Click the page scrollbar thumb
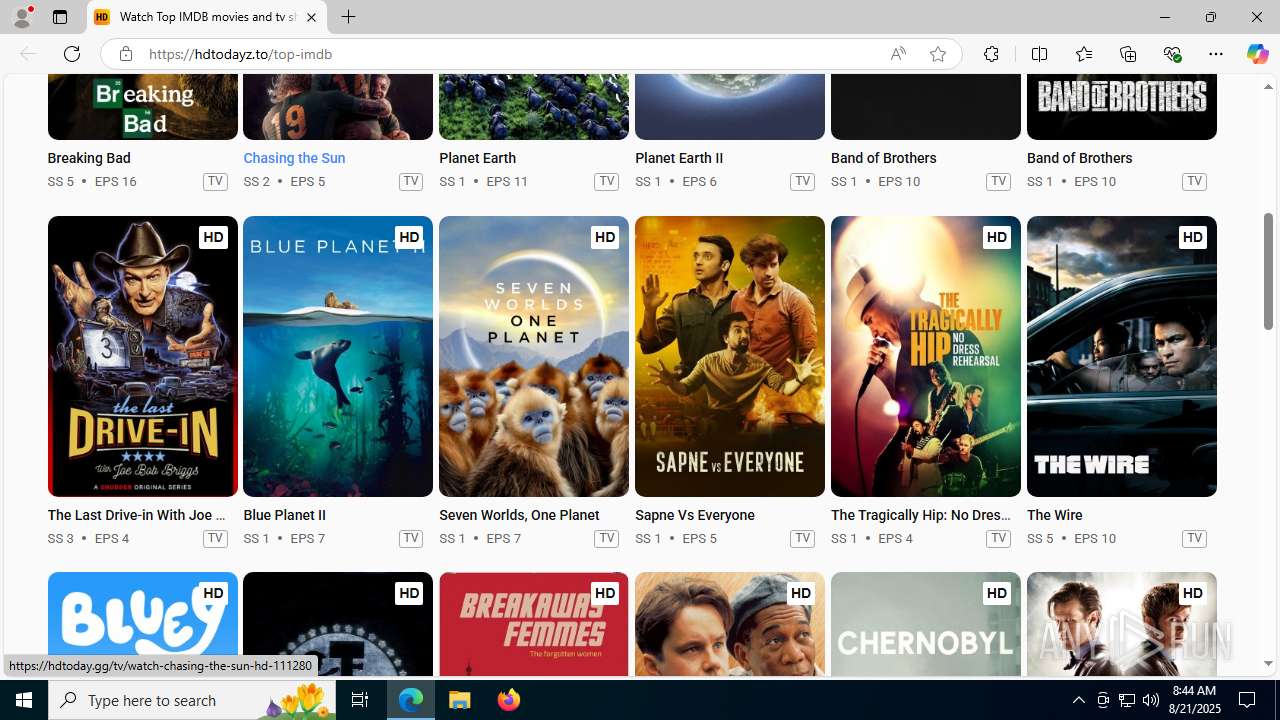 click(1268, 272)
